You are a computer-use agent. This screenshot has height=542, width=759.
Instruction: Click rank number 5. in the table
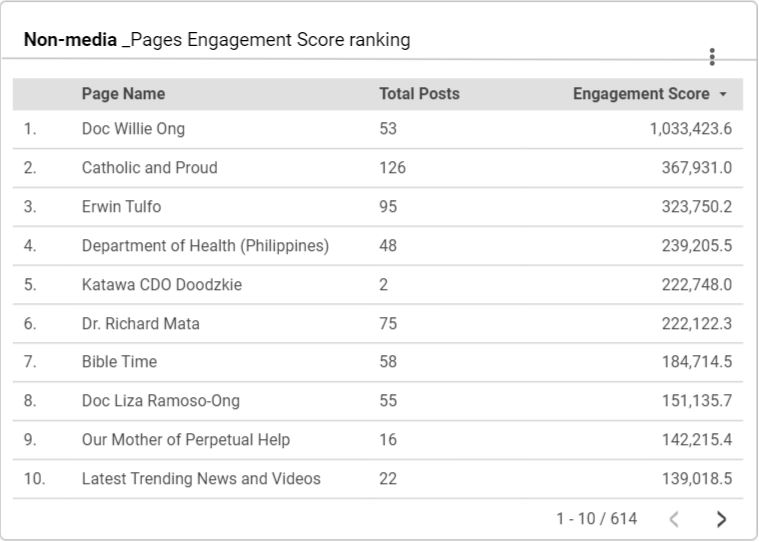(x=30, y=285)
